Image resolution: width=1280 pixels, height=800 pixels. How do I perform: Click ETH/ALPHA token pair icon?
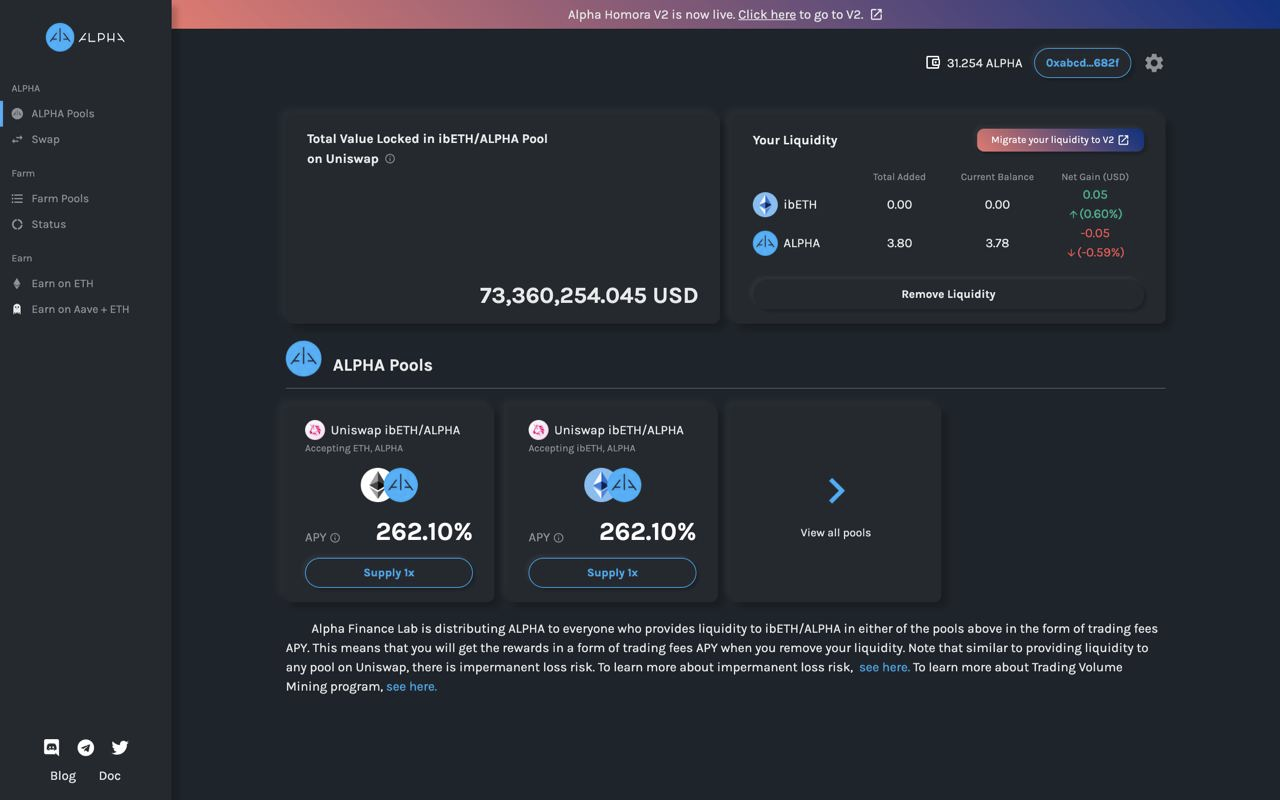click(x=389, y=485)
